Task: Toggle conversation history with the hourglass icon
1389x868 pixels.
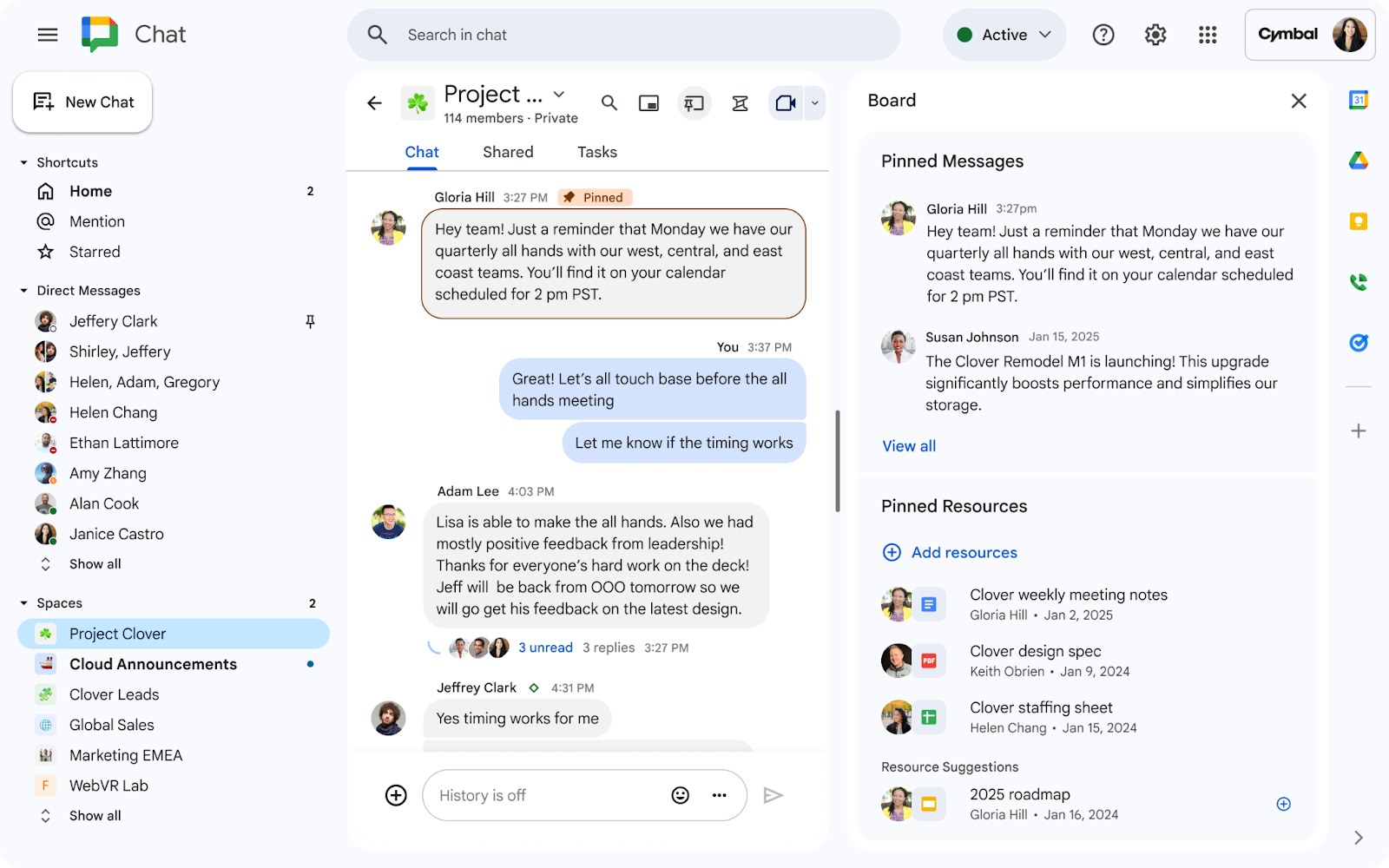Action: click(x=740, y=102)
